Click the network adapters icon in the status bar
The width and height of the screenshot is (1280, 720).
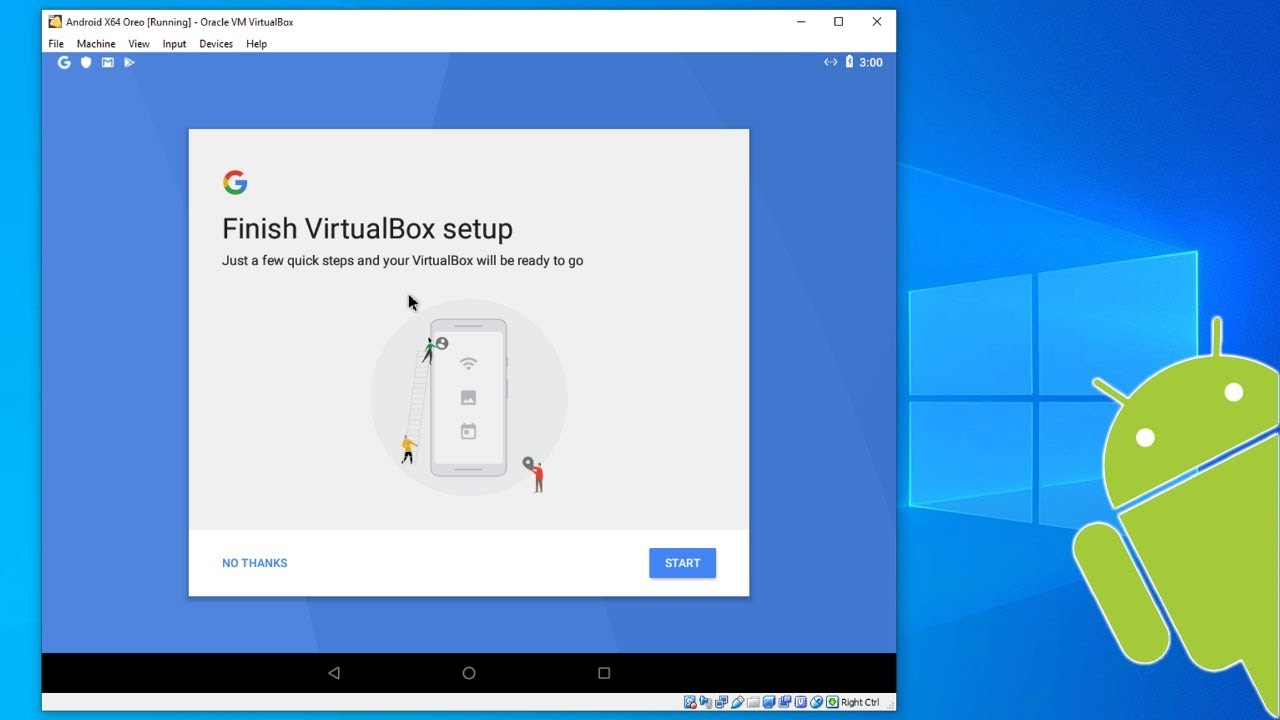coord(721,702)
